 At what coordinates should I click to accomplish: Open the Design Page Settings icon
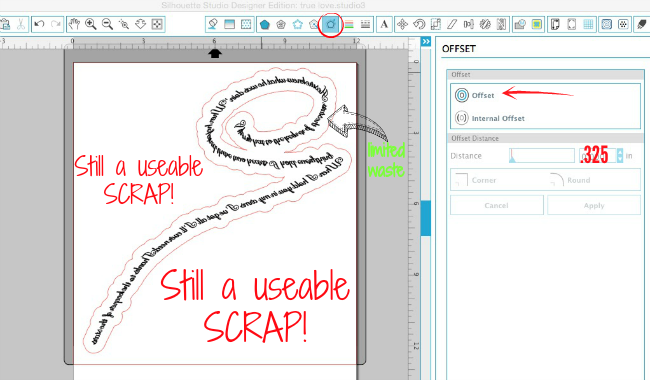click(555, 24)
